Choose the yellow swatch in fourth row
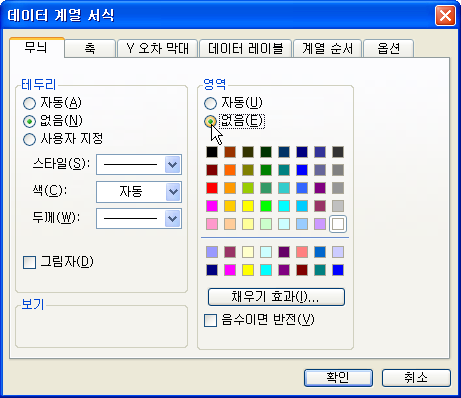Image resolution: width=461 pixels, height=398 pixels. pos(248,206)
